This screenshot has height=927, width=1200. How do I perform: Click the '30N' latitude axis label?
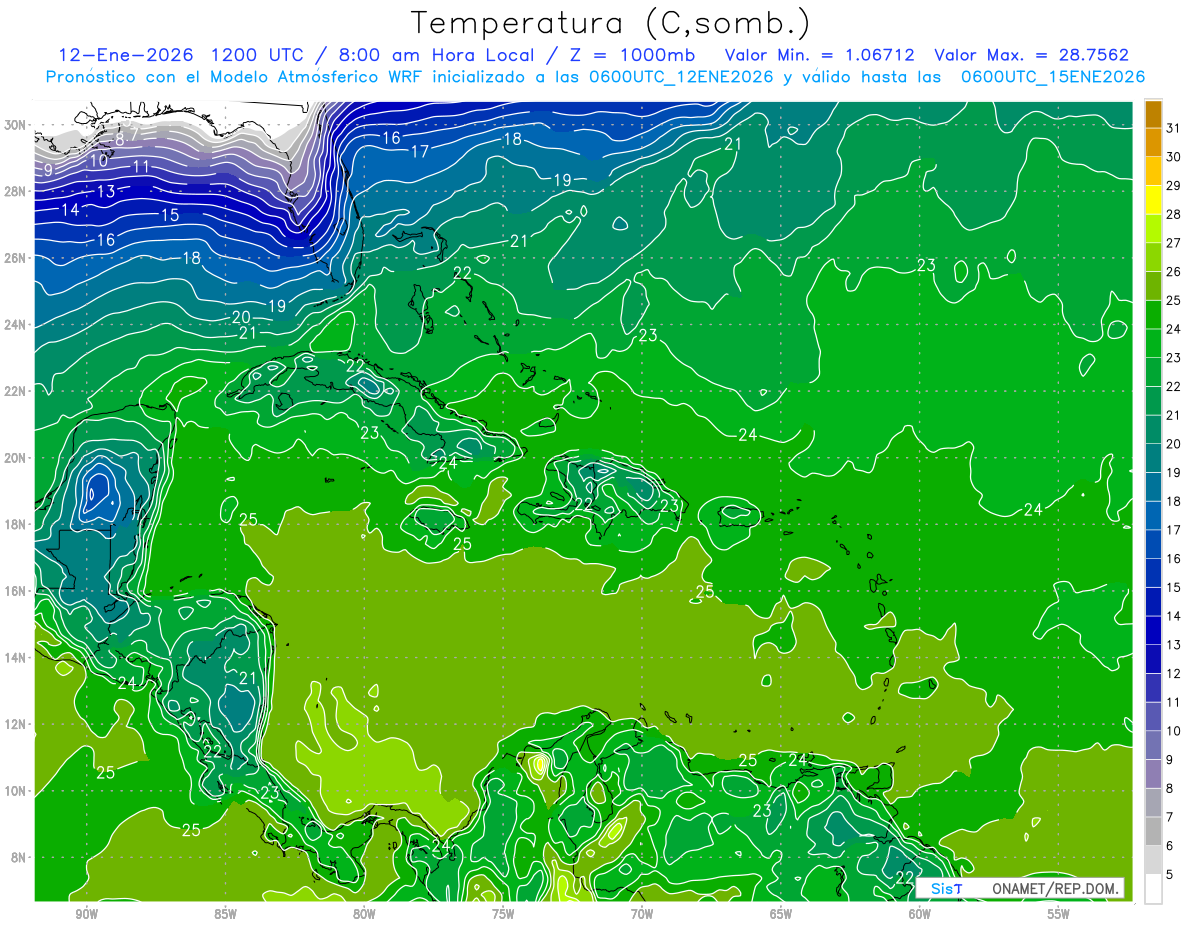click(x=15, y=125)
